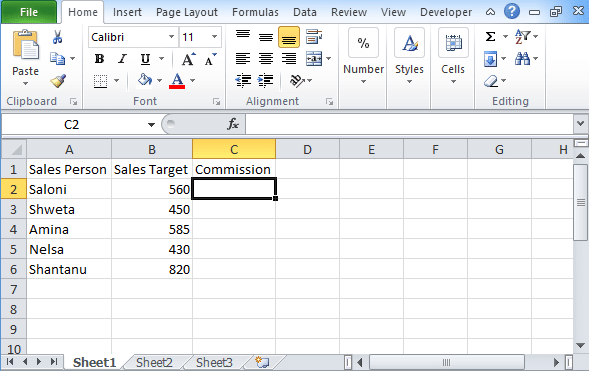589x371 pixels.
Task: Switch to Sheet2 worksheet tab
Action: point(154,362)
